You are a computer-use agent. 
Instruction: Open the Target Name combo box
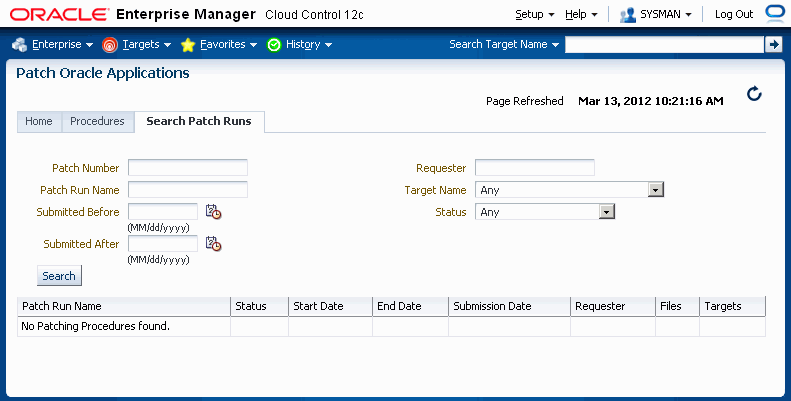point(570,190)
